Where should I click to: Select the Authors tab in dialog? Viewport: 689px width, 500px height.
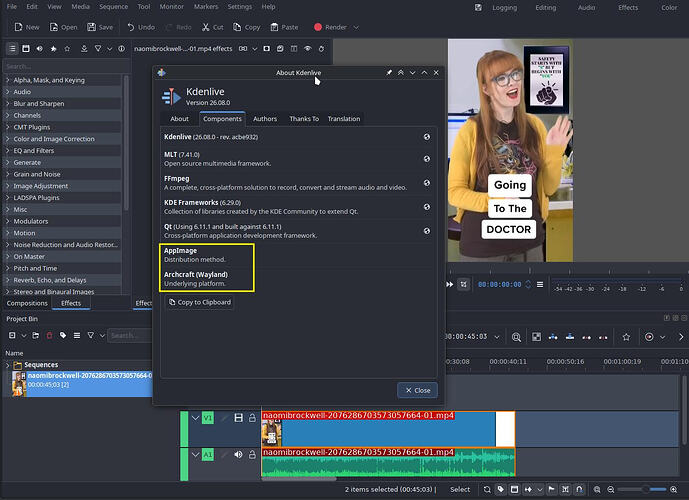point(265,119)
